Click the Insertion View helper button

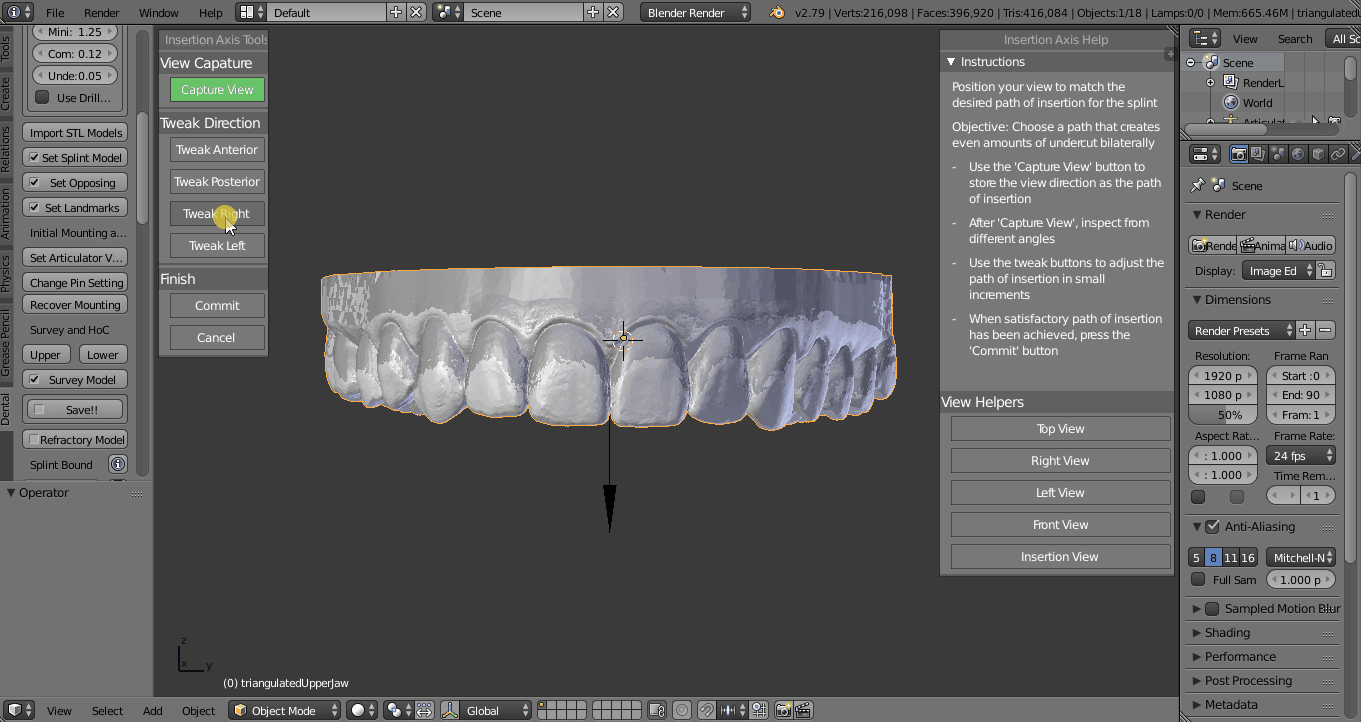click(x=1060, y=556)
